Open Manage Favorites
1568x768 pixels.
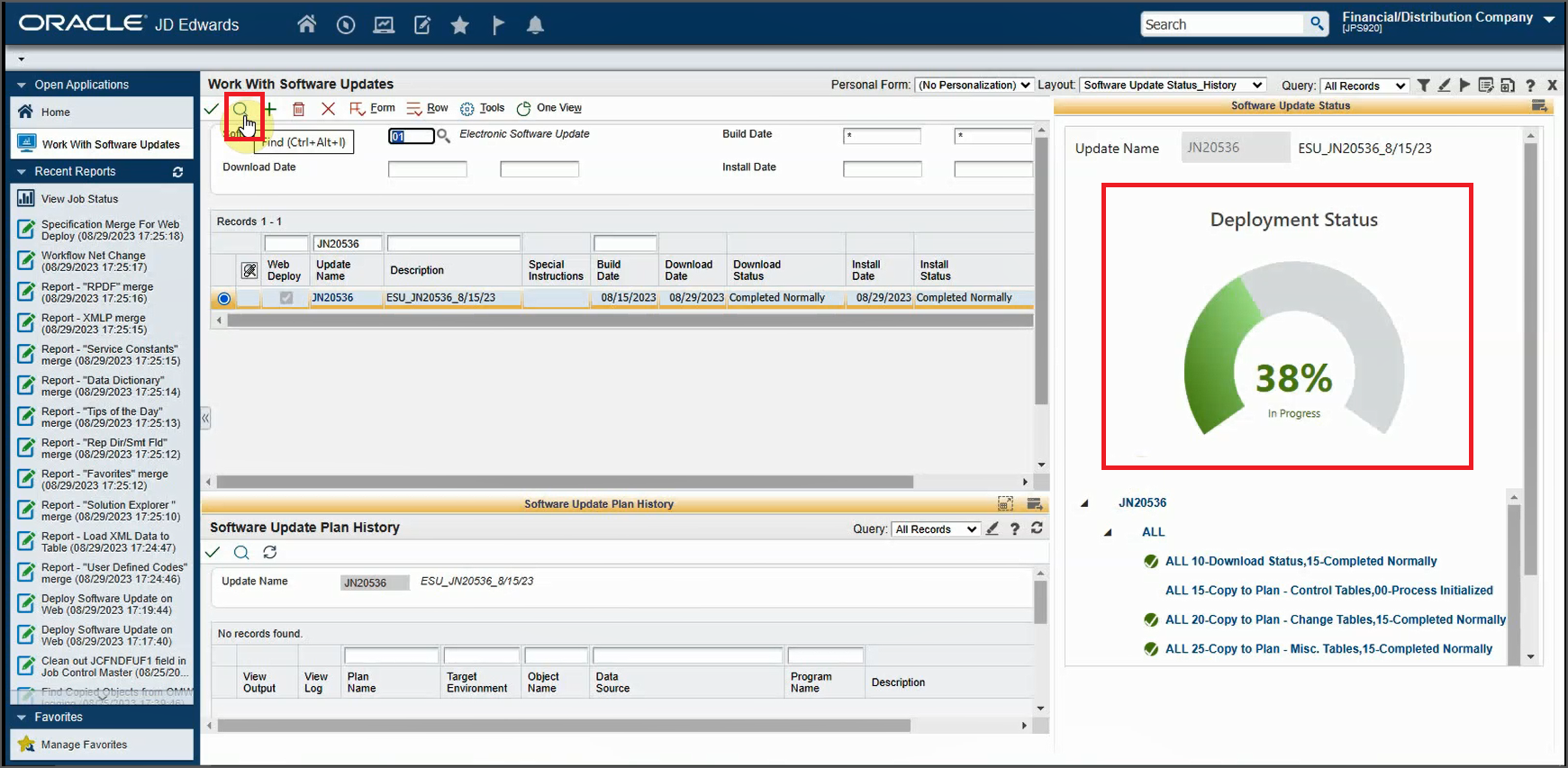pyautogui.click(x=84, y=745)
